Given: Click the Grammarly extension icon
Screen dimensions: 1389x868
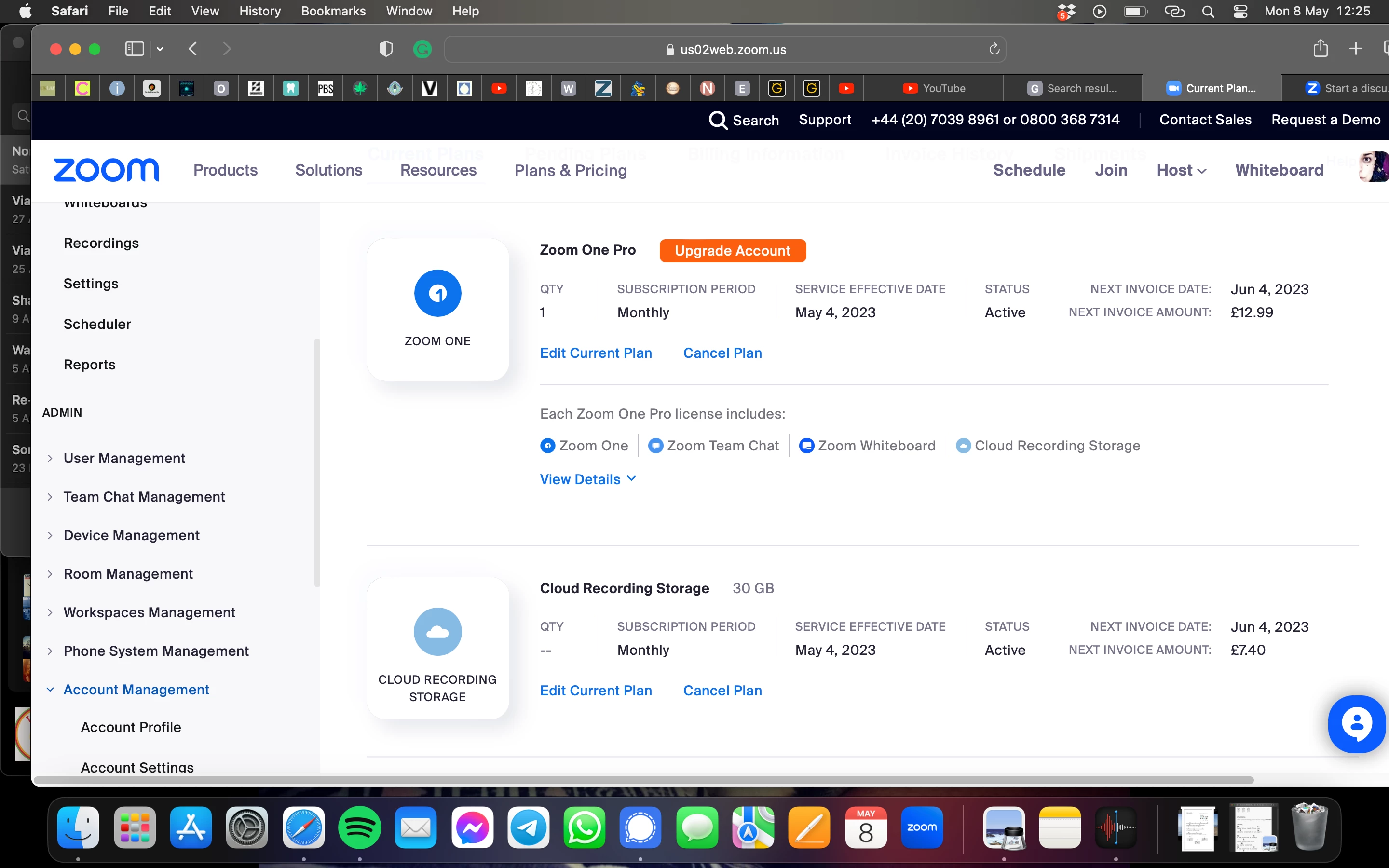Looking at the screenshot, I should pyautogui.click(x=422, y=49).
